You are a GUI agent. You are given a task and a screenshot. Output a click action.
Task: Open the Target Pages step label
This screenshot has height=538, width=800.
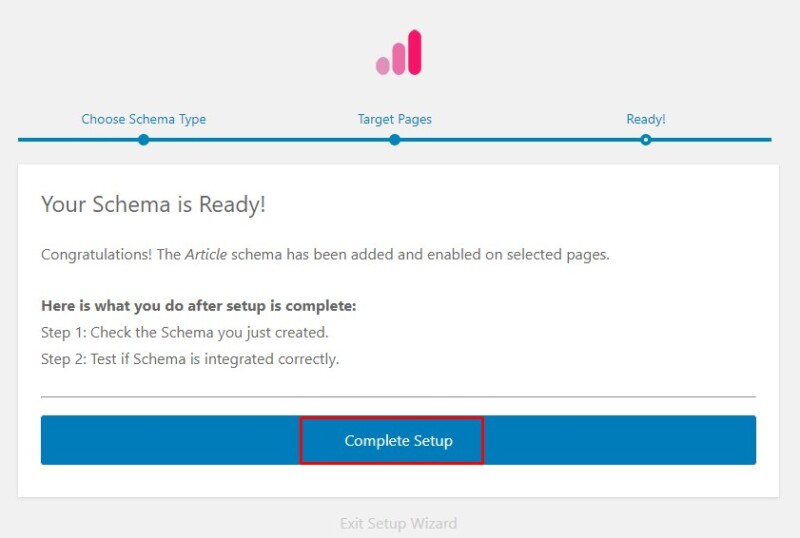point(395,119)
